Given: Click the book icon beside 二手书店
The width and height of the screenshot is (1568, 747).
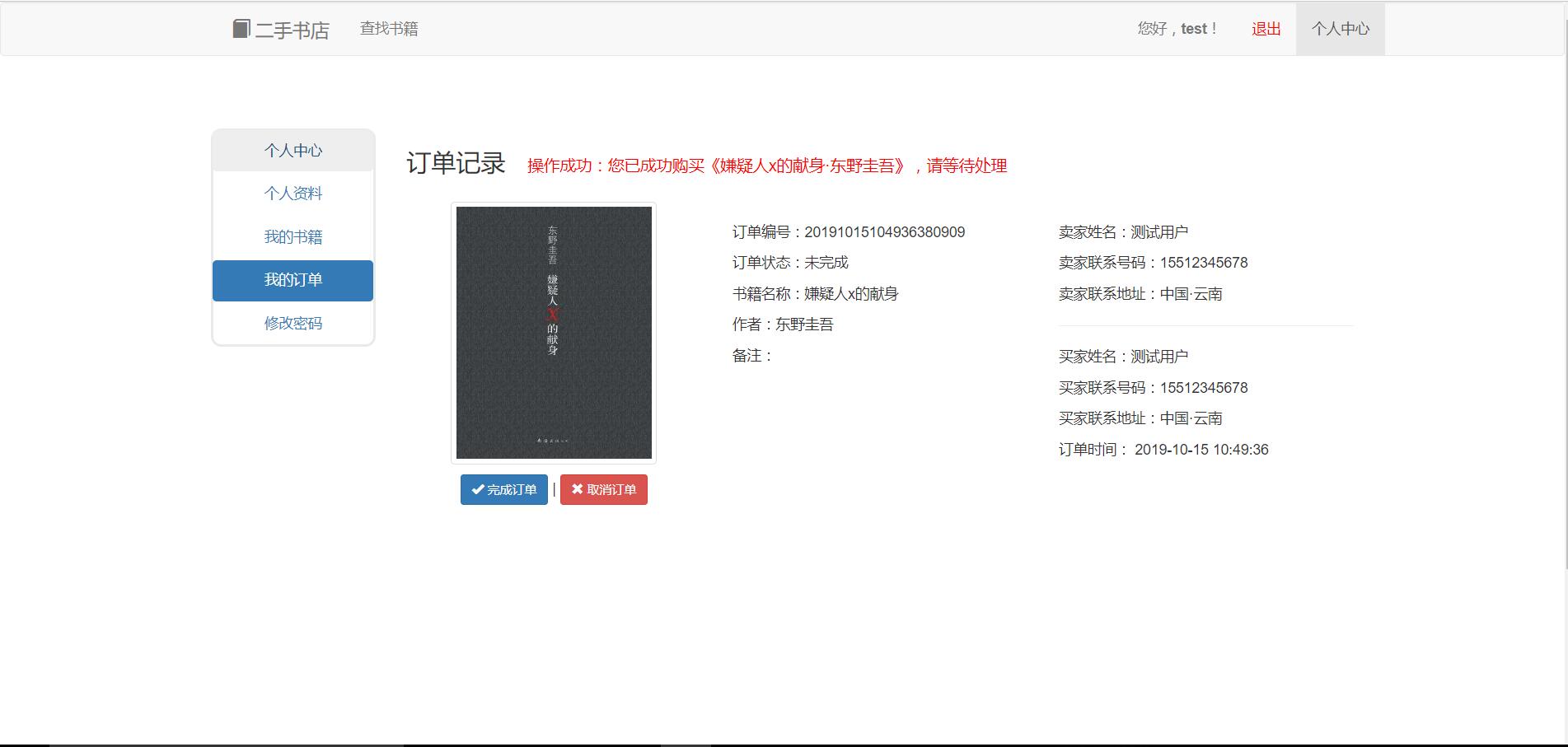Looking at the screenshot, I should coord(241,29).
